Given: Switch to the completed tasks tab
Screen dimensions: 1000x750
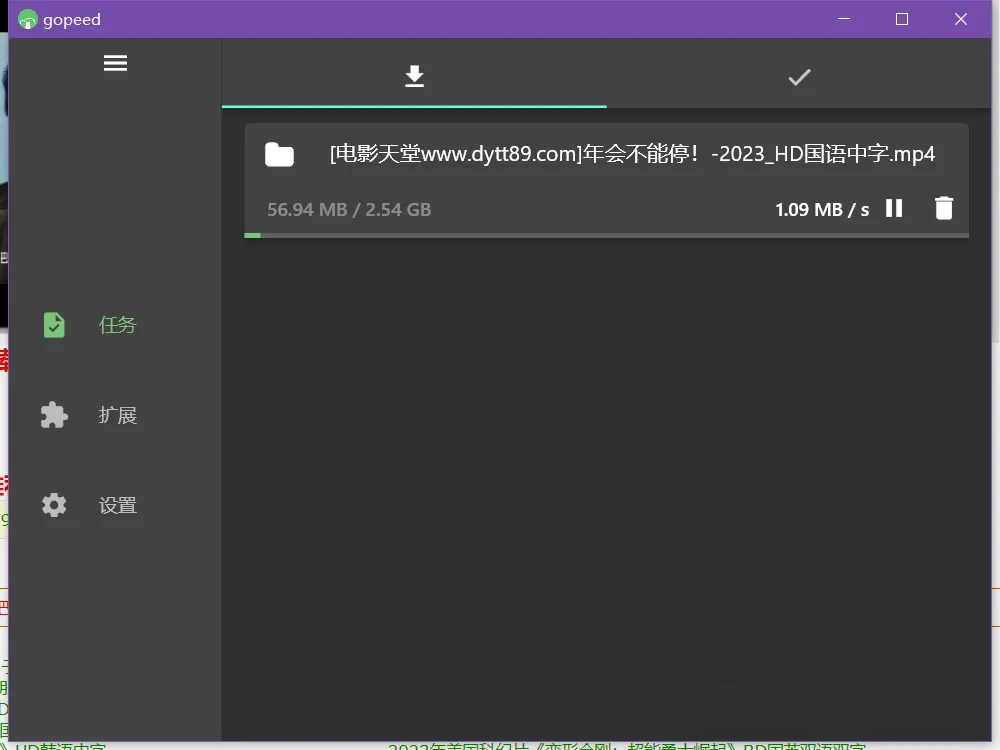Looking at the screenshot, I should (799, 77).
